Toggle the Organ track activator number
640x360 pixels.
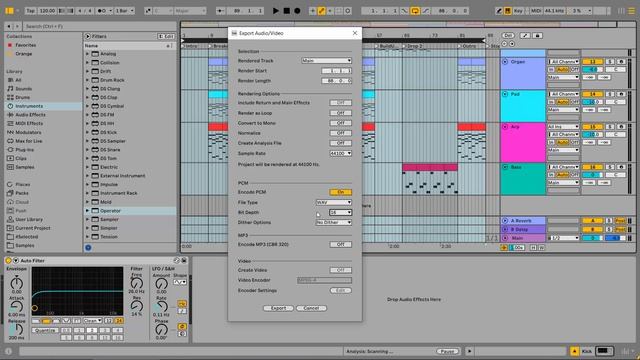tap(592, 62)
